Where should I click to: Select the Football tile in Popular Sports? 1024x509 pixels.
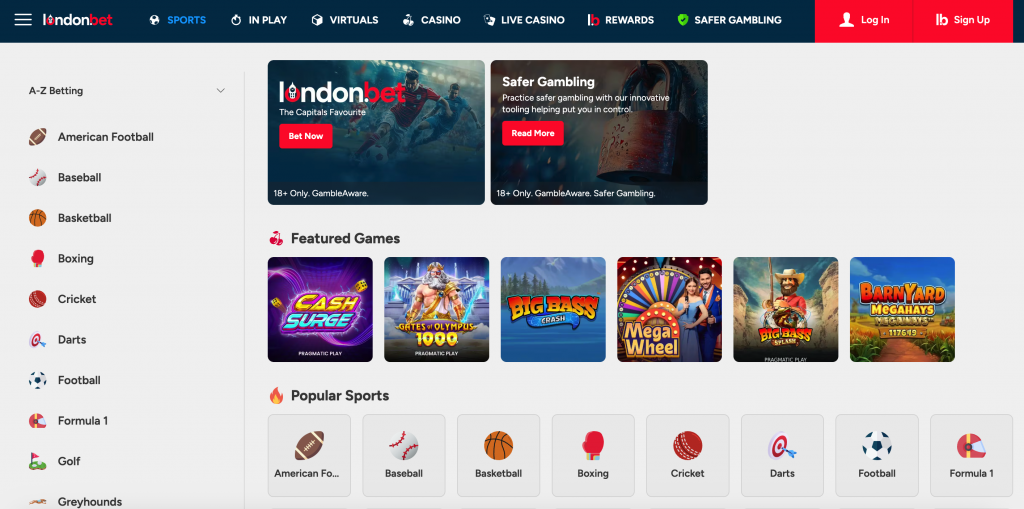click(x=877, y=455)
